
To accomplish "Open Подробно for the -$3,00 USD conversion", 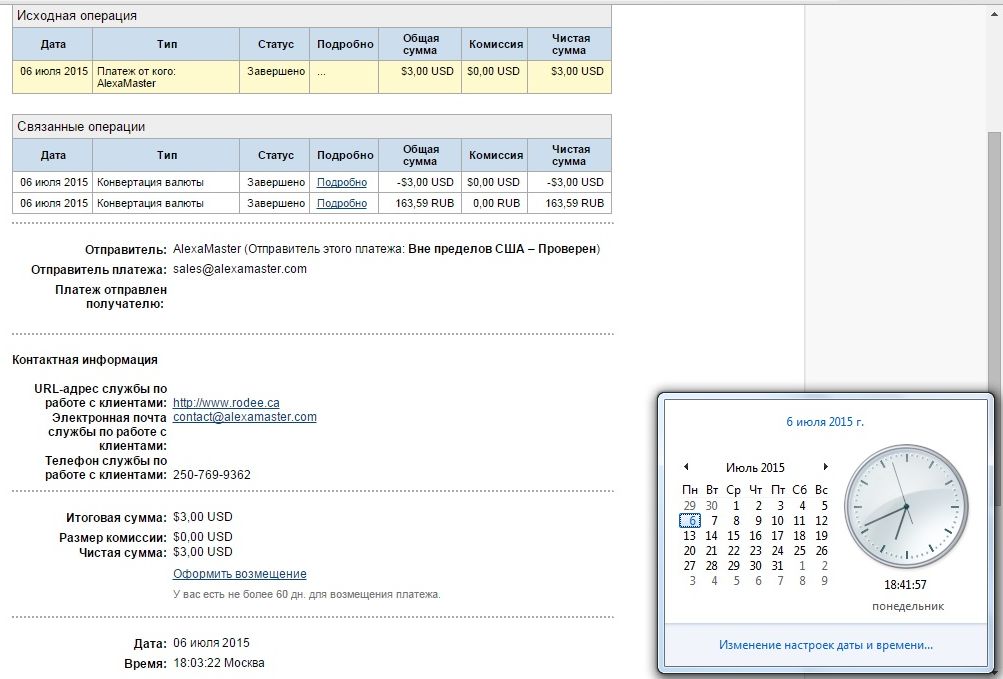I will click(342, 183).
